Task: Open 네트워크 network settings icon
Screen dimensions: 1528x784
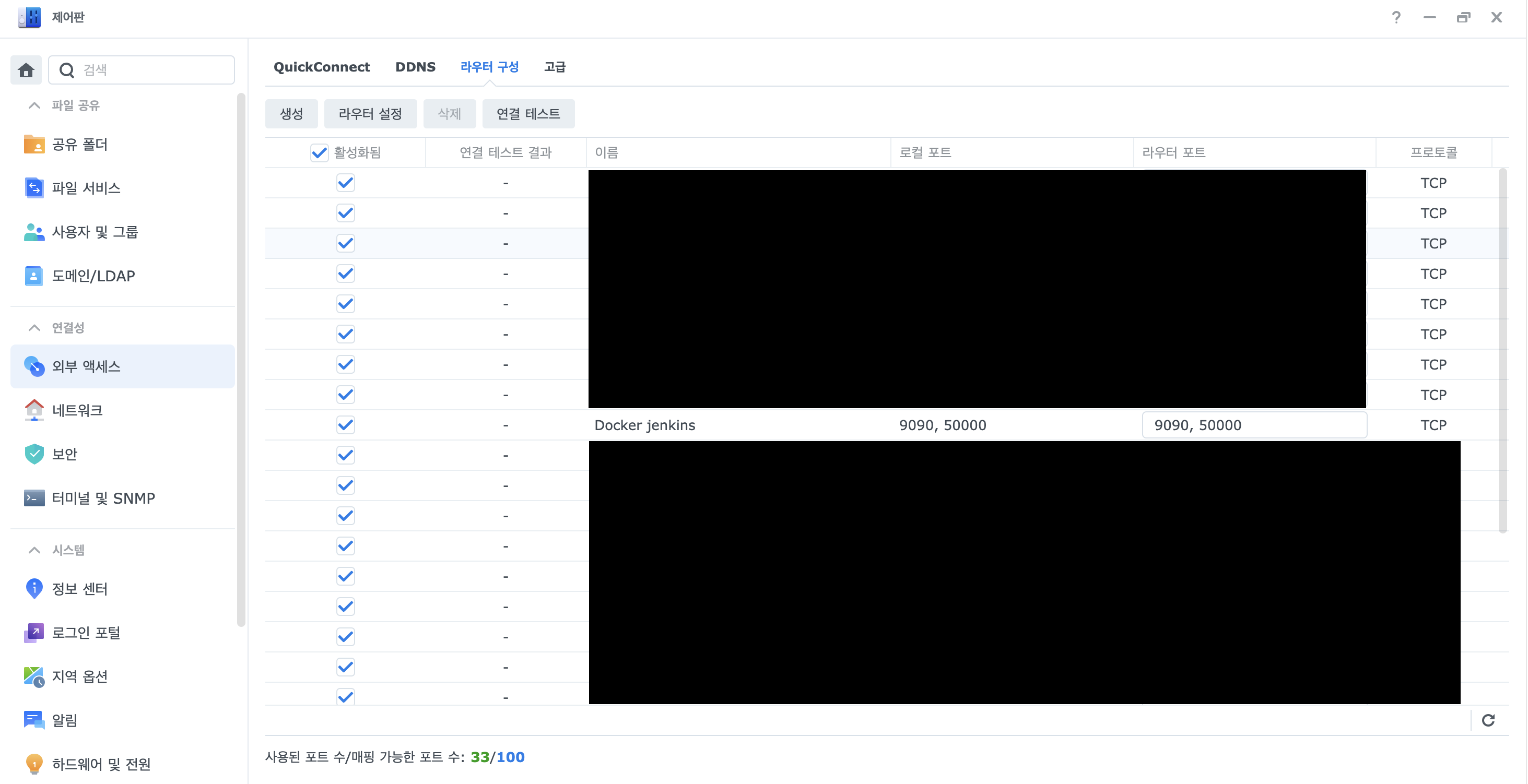Action: click(34, 410)
